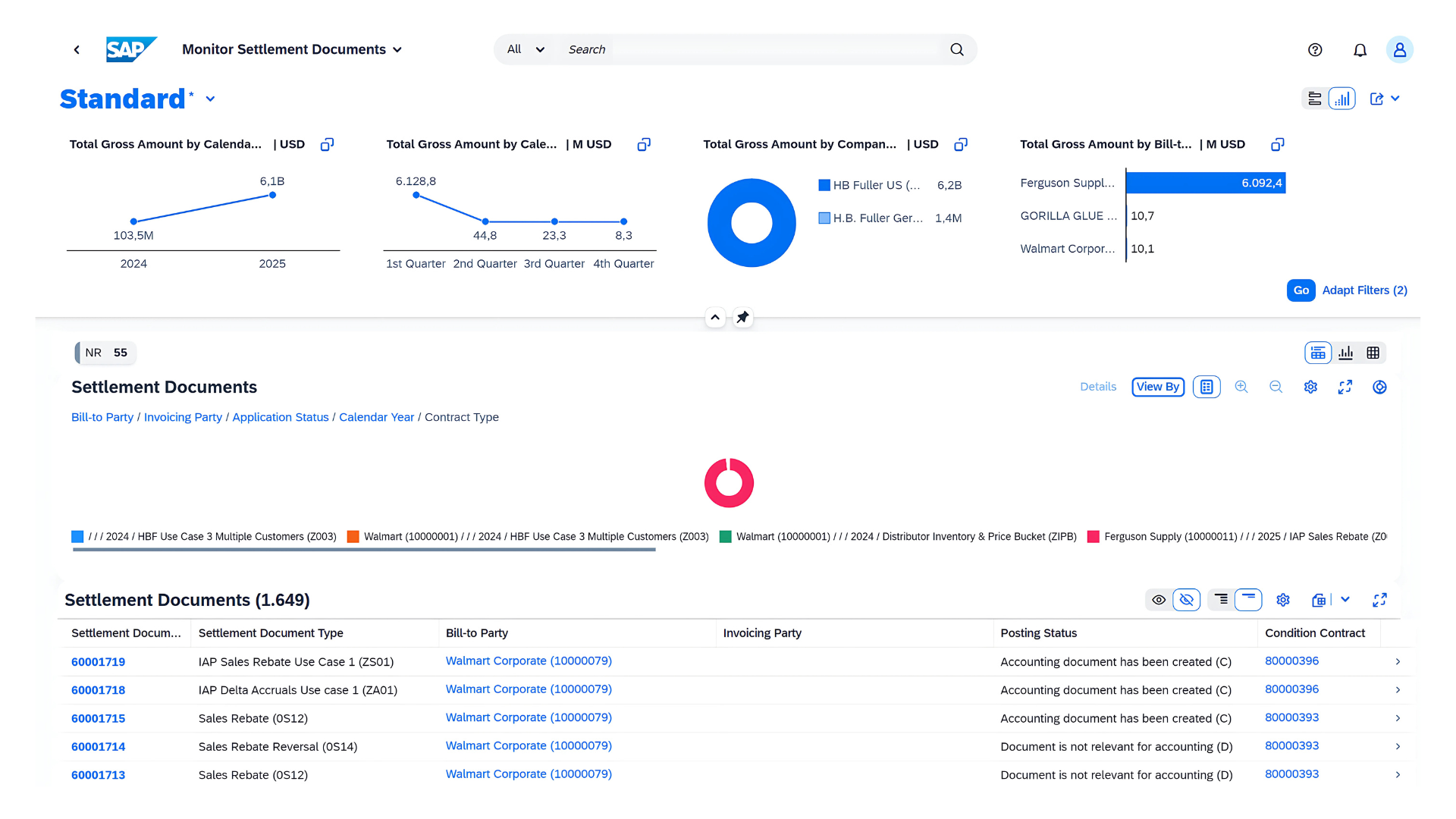Collapse the header with up chevron
1456x819 pixels.
(x=715, y=317)
